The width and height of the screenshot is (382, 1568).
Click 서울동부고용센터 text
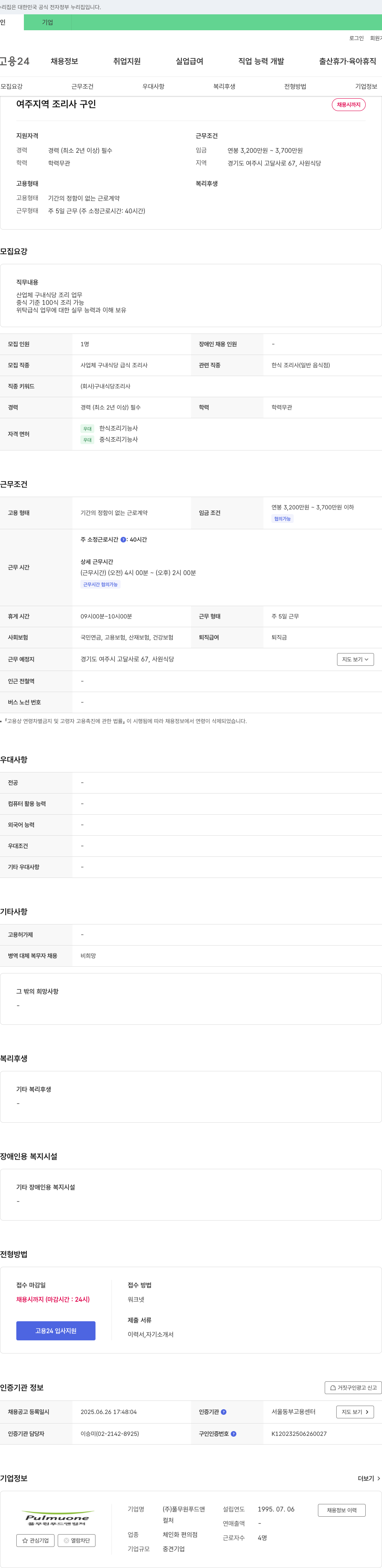(x=293, y=1412)
